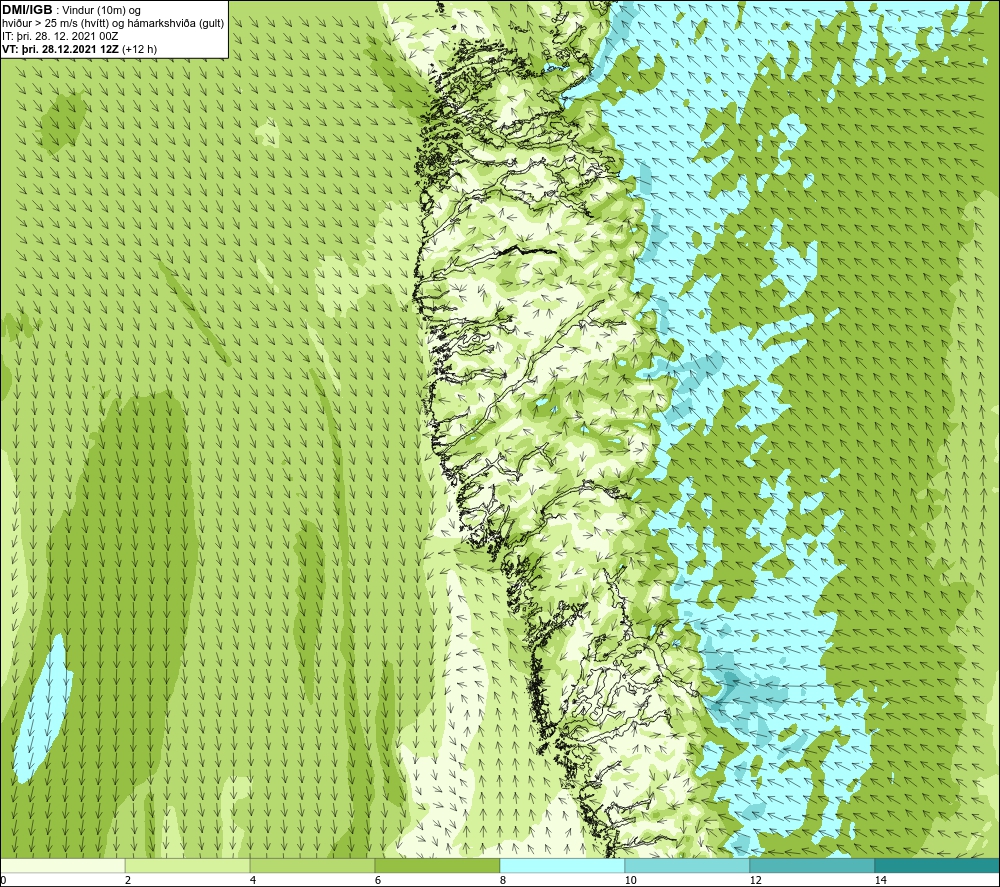Select the medium green 4–6 m/s color segment
1000x887 pixels.
pos(312,865)
